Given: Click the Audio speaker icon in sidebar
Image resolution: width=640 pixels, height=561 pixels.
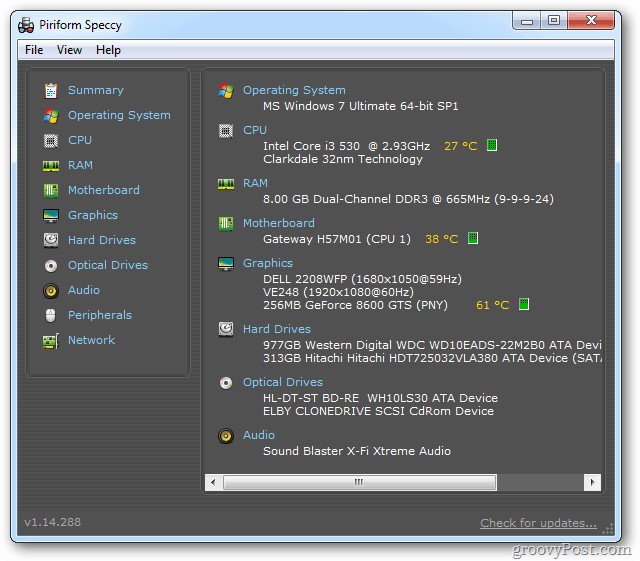Looking at the screenshot, I should tap(50, 290).
